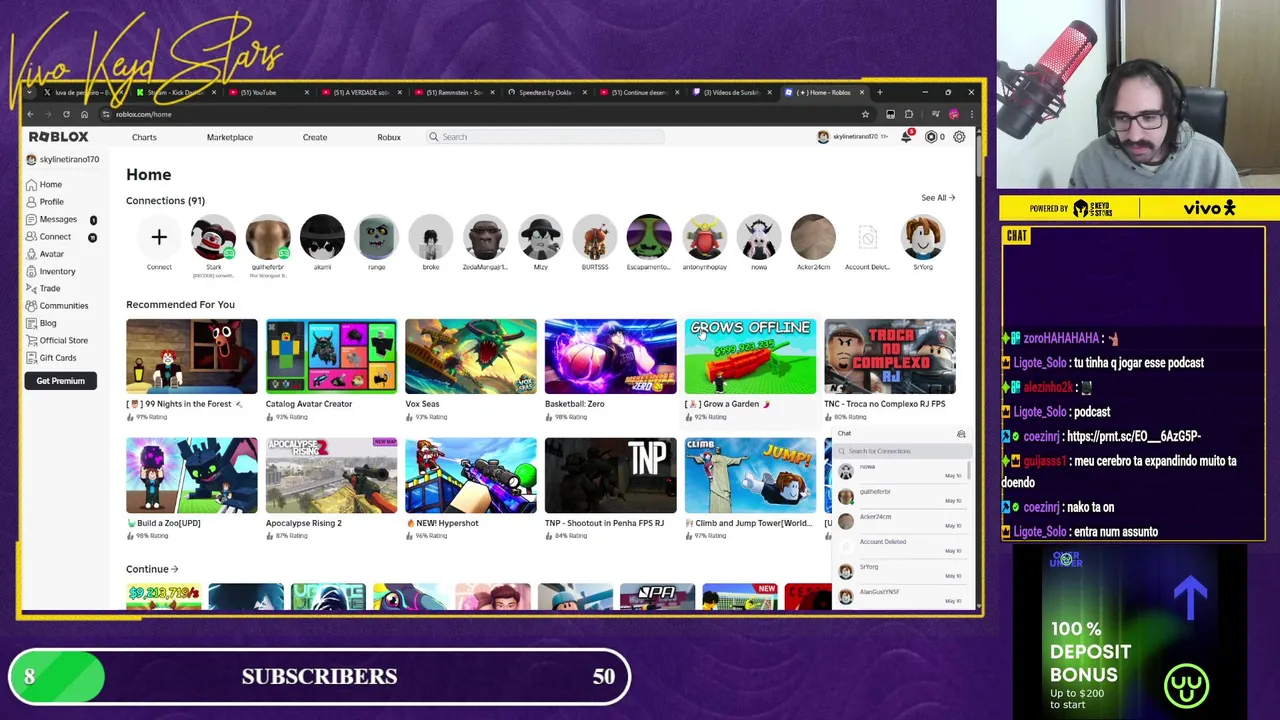Open Catalog Avatar Creator game
The image size is (1280, 720).
point(331,369)
